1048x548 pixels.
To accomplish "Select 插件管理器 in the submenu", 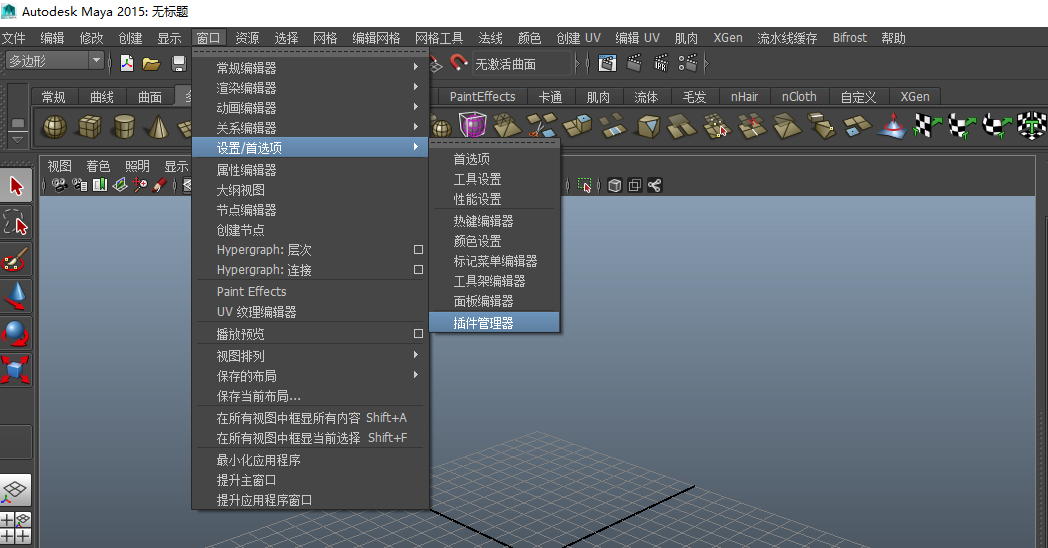I will 494,323.
